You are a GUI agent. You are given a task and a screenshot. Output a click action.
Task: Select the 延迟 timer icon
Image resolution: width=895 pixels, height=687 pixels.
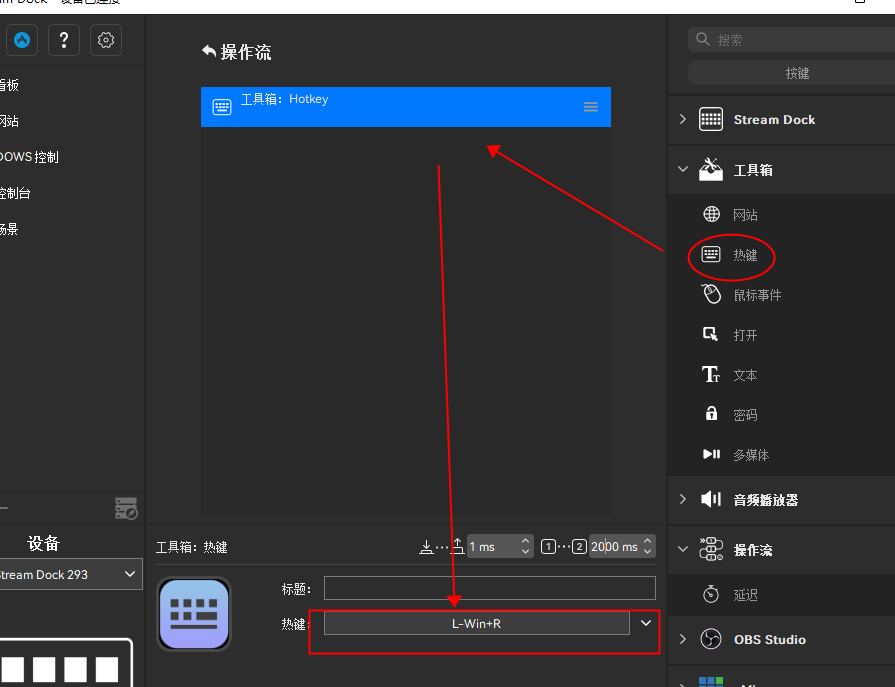click(711, 594)
